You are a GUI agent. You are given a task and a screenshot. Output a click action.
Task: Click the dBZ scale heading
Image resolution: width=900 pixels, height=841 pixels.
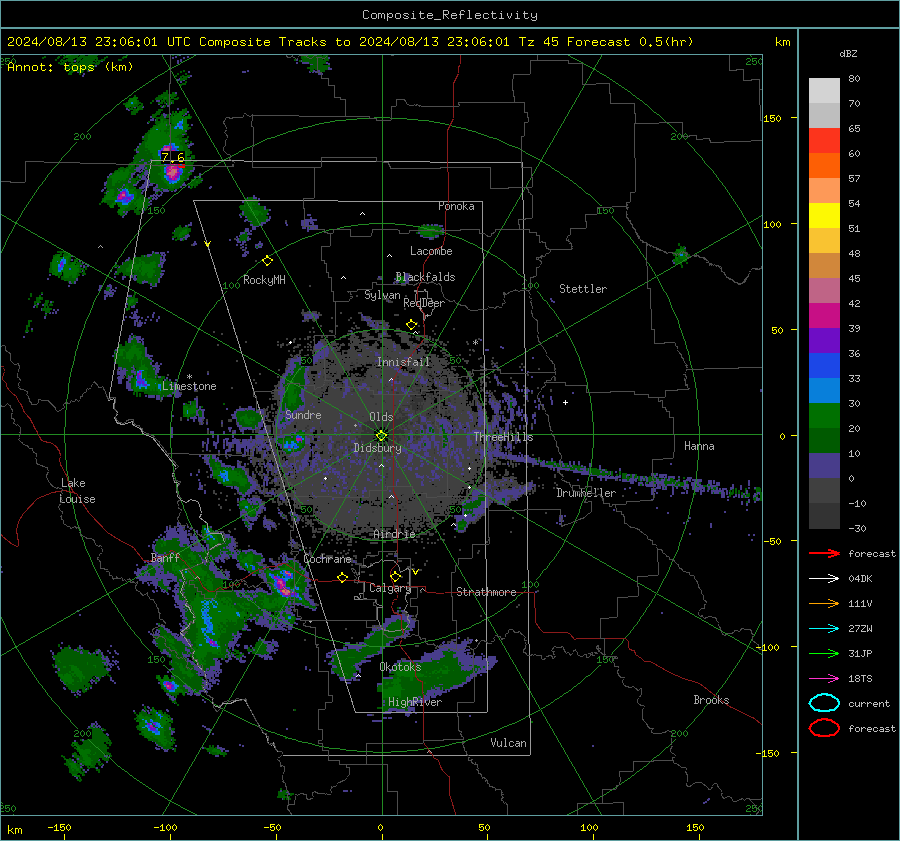pos(848,54)
